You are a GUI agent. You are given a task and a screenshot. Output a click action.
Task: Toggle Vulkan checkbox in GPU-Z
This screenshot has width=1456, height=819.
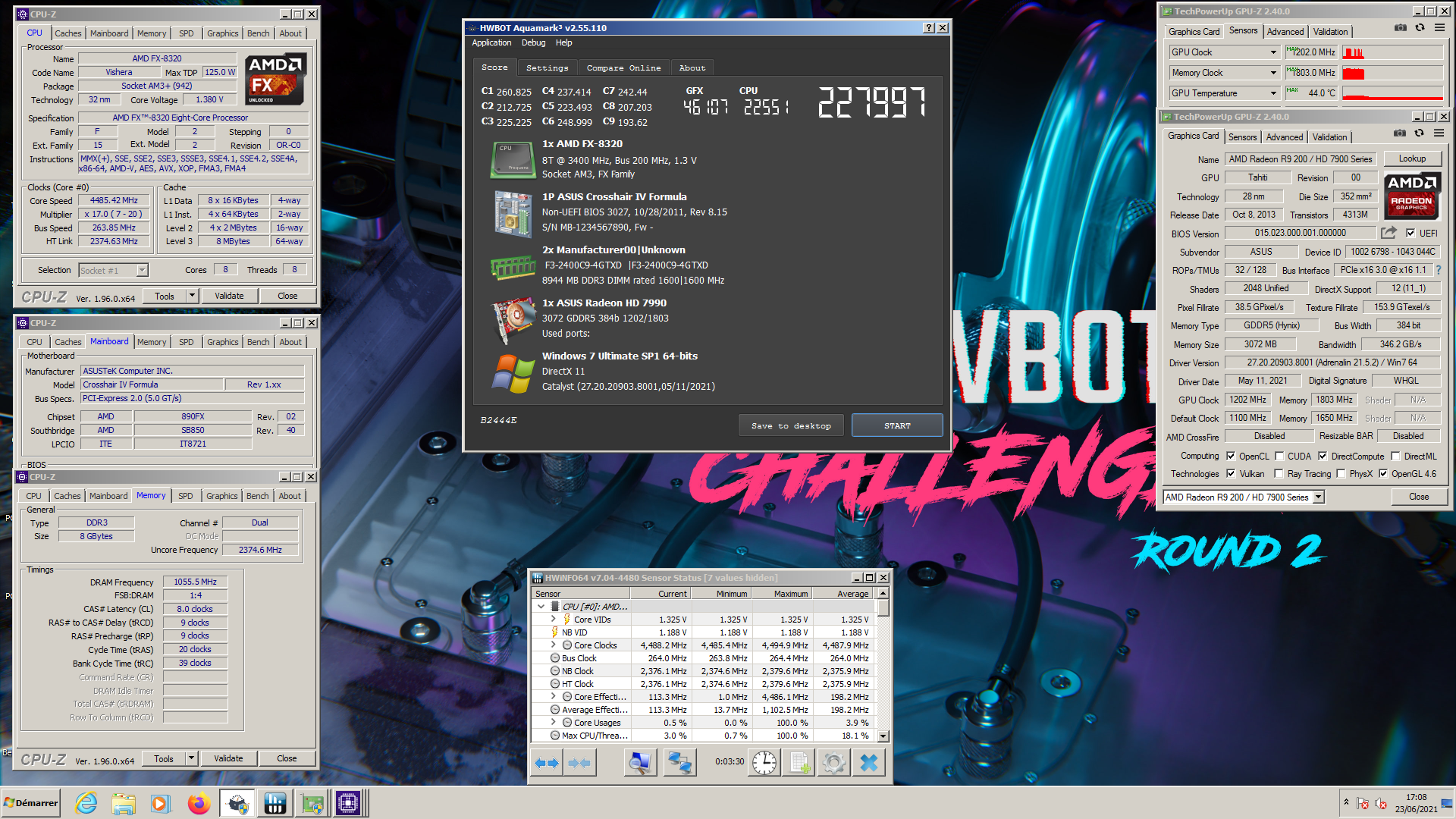click(1231, 473)
